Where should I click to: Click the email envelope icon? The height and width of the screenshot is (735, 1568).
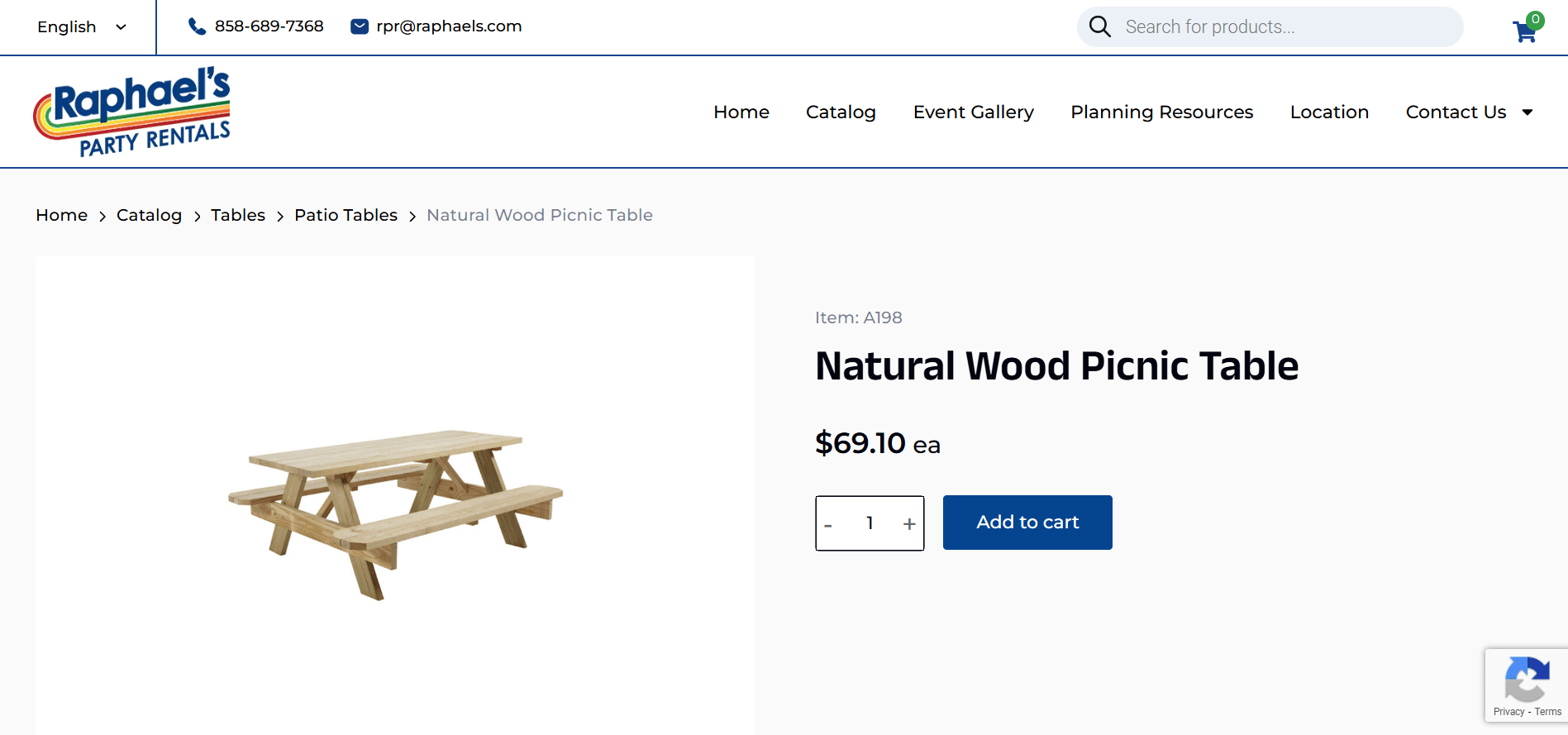pyautogui.click(x=360, y=26)
